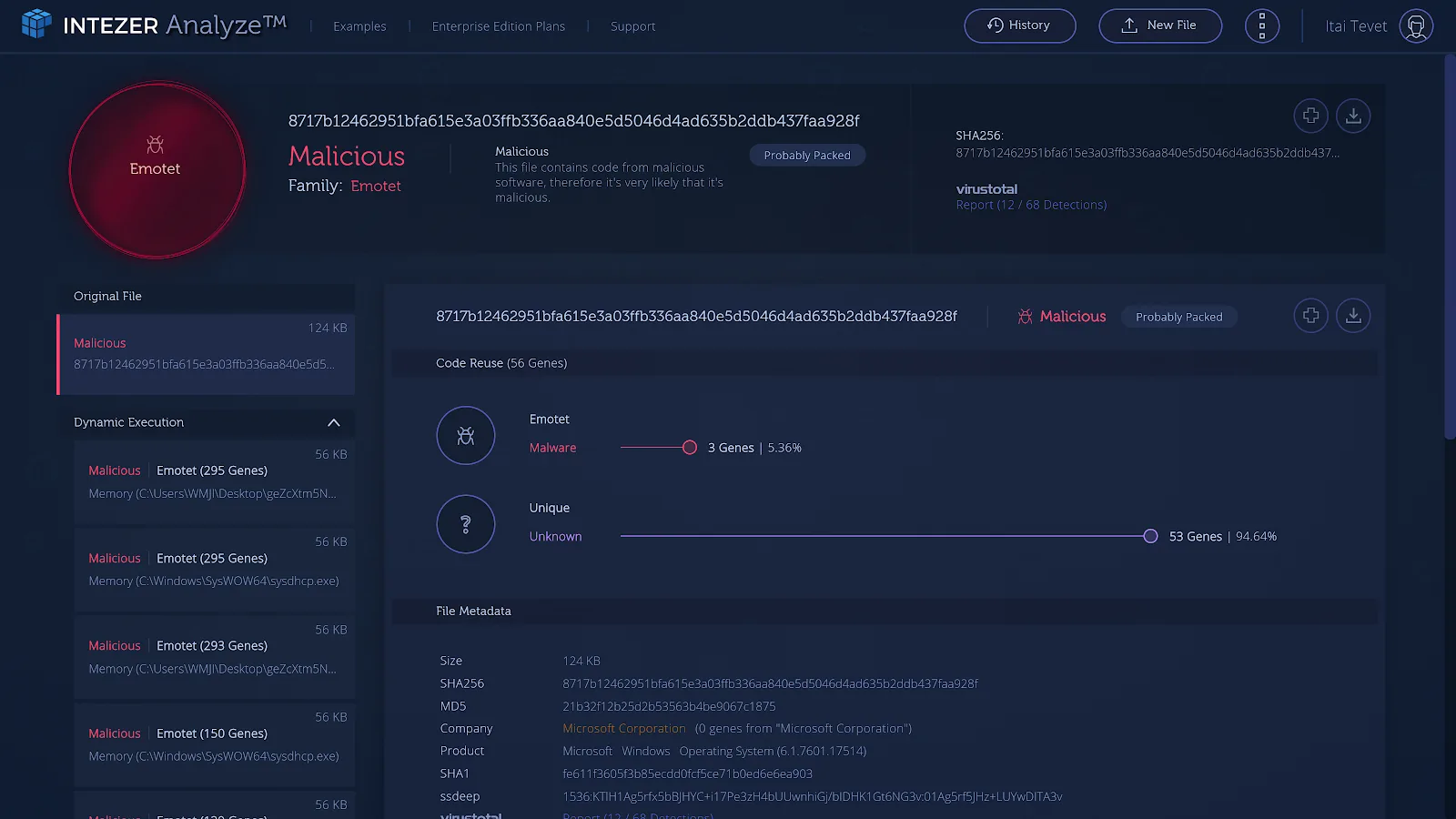The image size is (1456, 819).
Task: Click the SHA1 hash value
Action: (x=687, y=773)
